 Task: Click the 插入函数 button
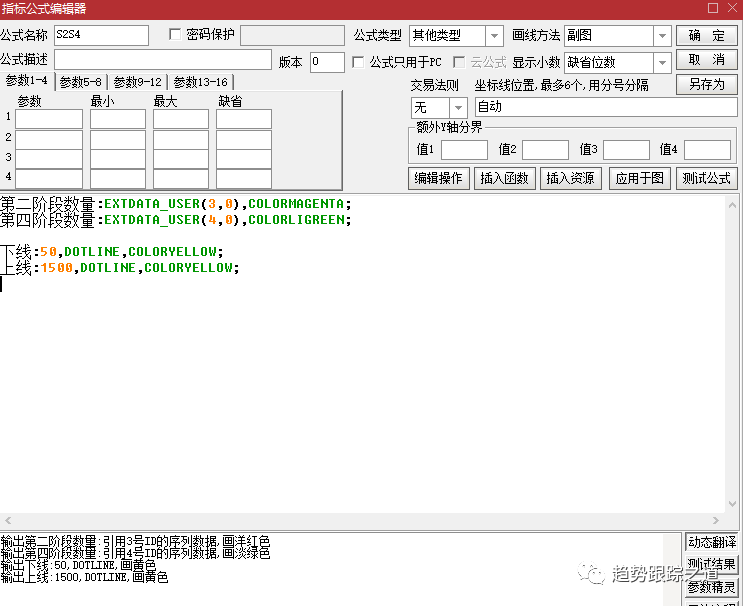point(504,179)
